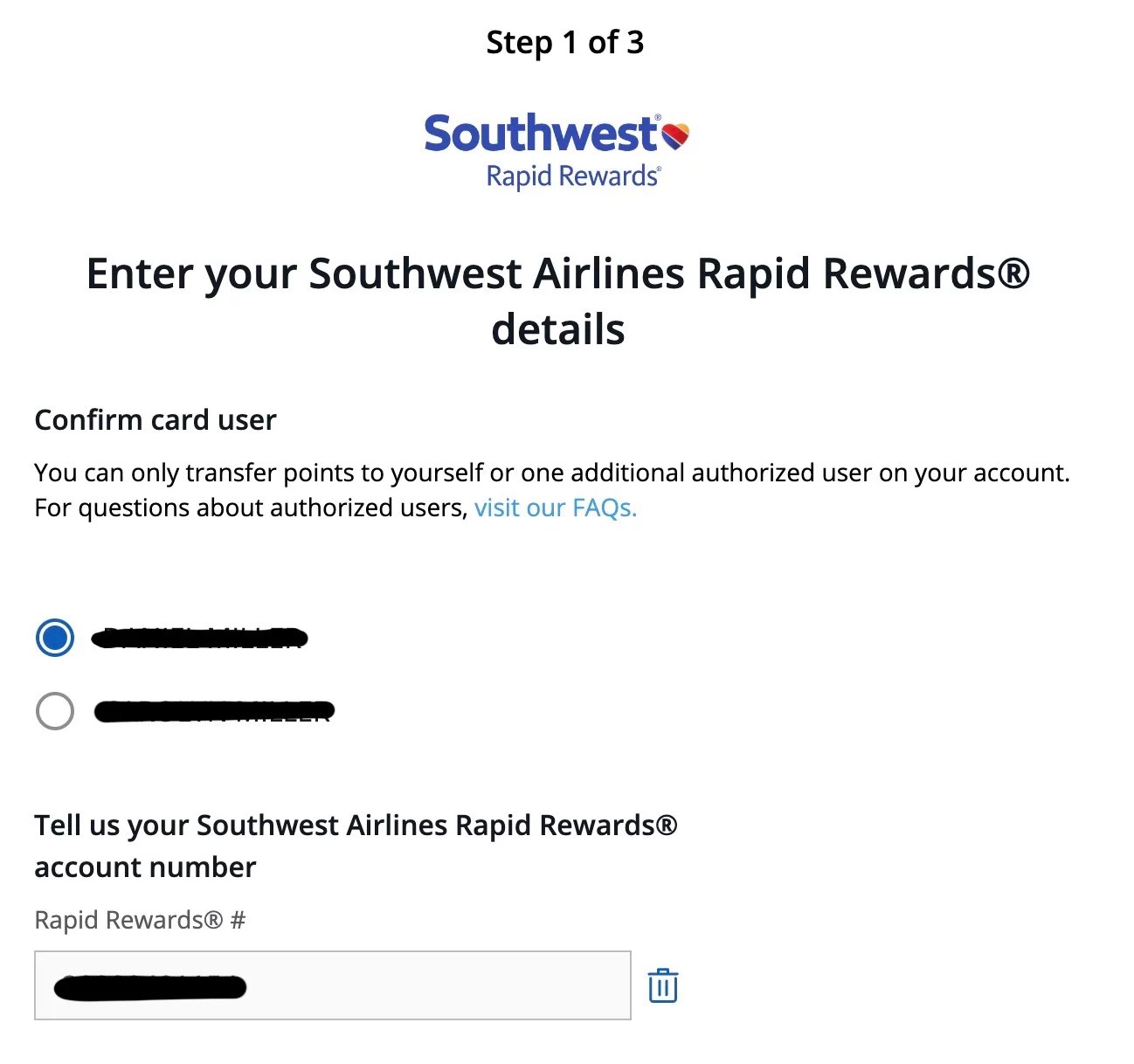Select the redacted account number text
The width and height of the screenshot is (1134, 1064).
(149, 985)
